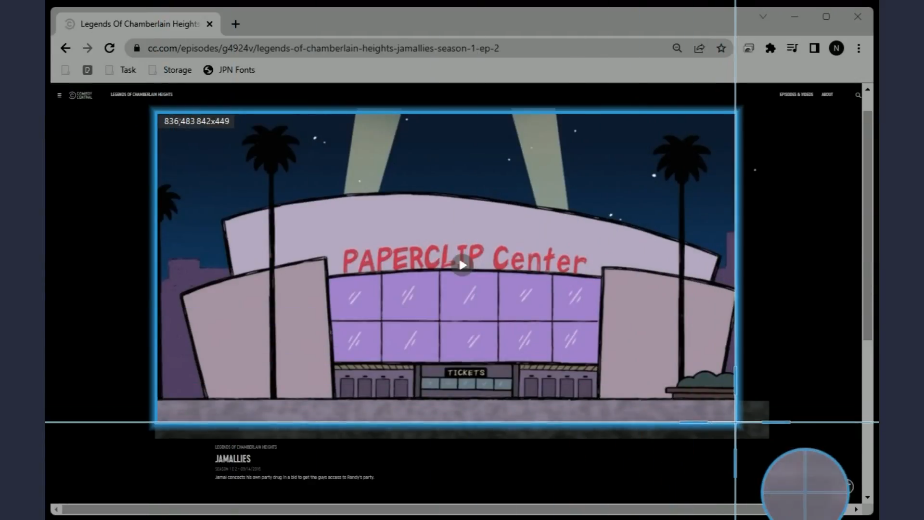This screenshot has height=520, width=924.
Task: Select the Legends Of Chamberlain Heights tab
Action: tap(138, 24)
